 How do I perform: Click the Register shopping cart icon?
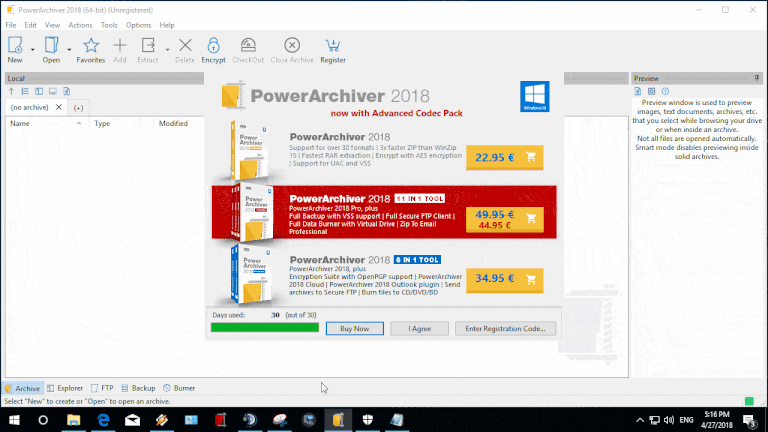tap(332, 45)
